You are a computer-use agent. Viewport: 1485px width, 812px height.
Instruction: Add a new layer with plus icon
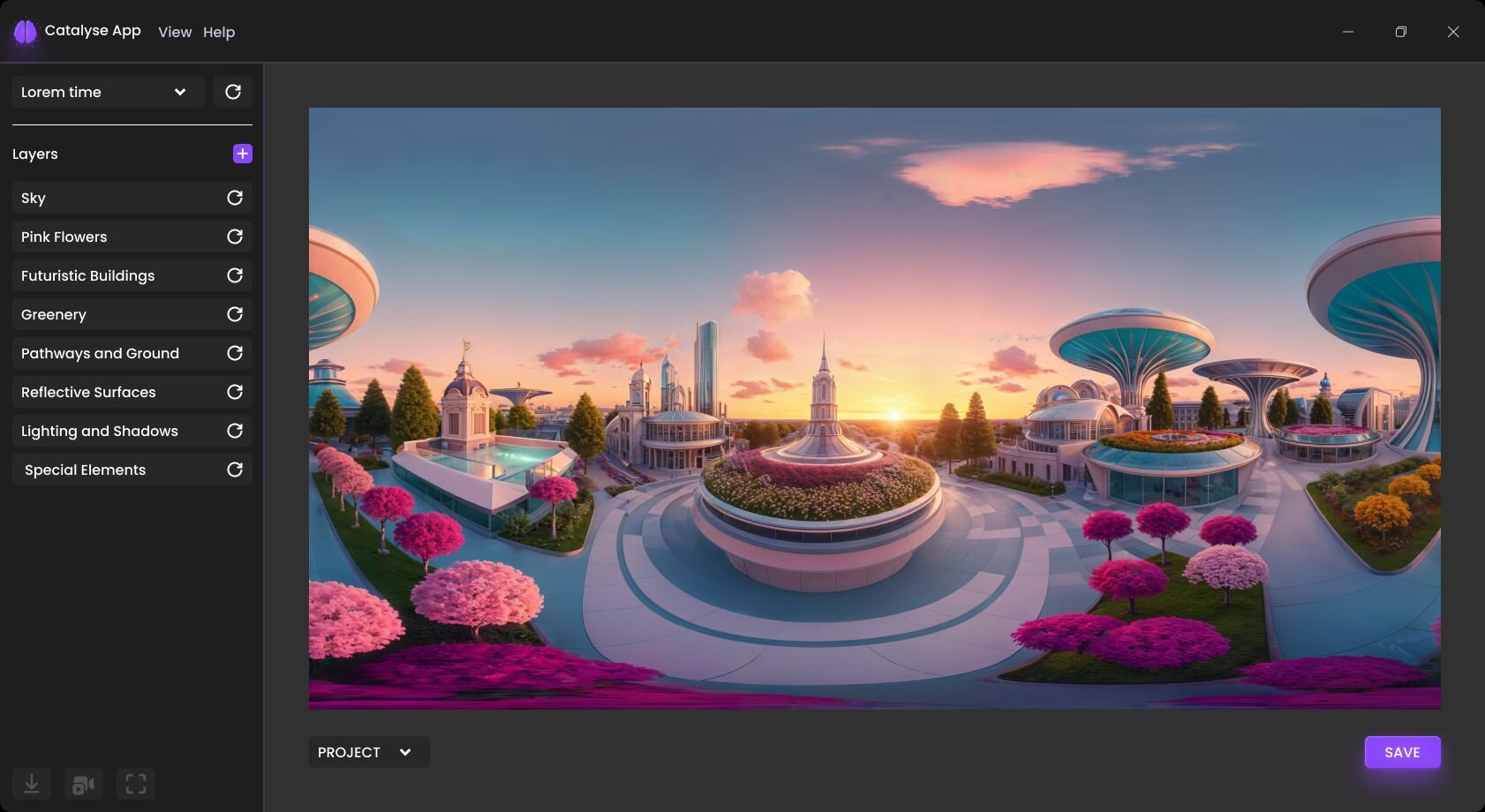243,154
